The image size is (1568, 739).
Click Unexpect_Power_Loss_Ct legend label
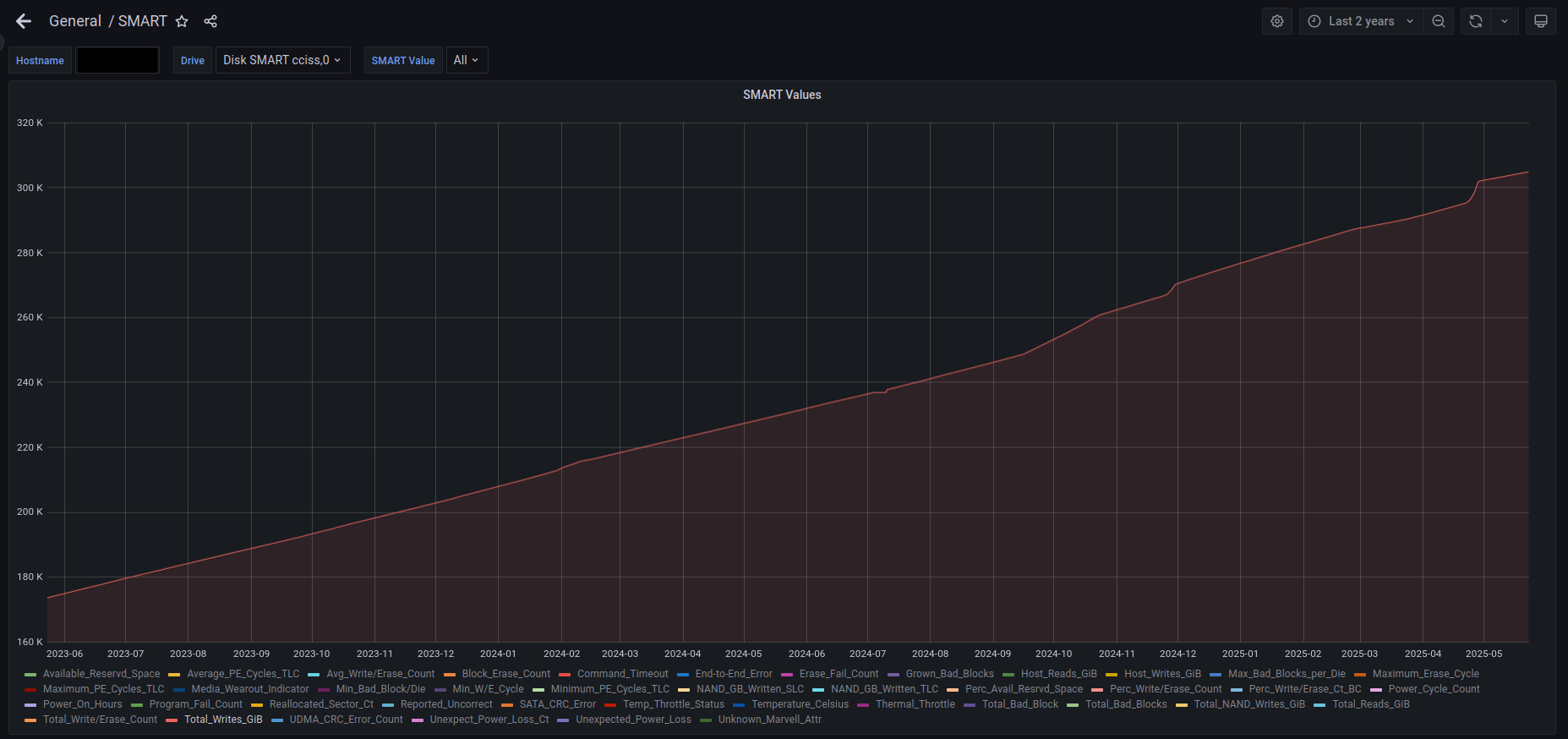[489, 720]
